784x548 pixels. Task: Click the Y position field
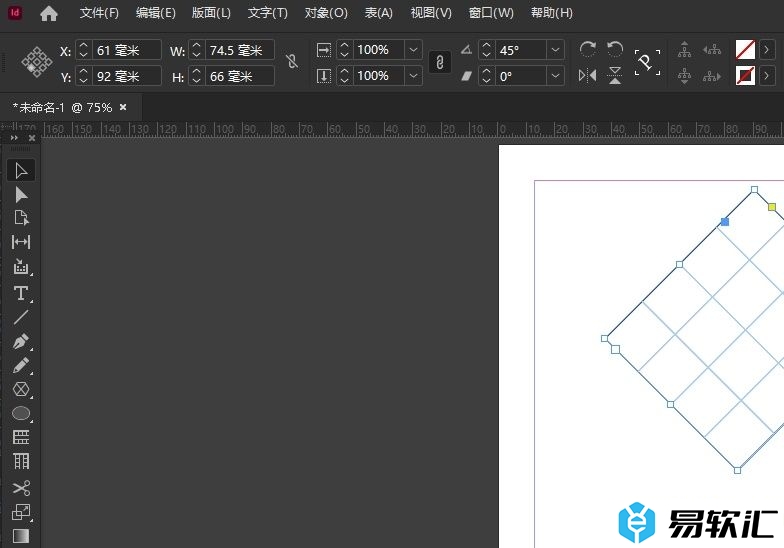click(127, 76)
